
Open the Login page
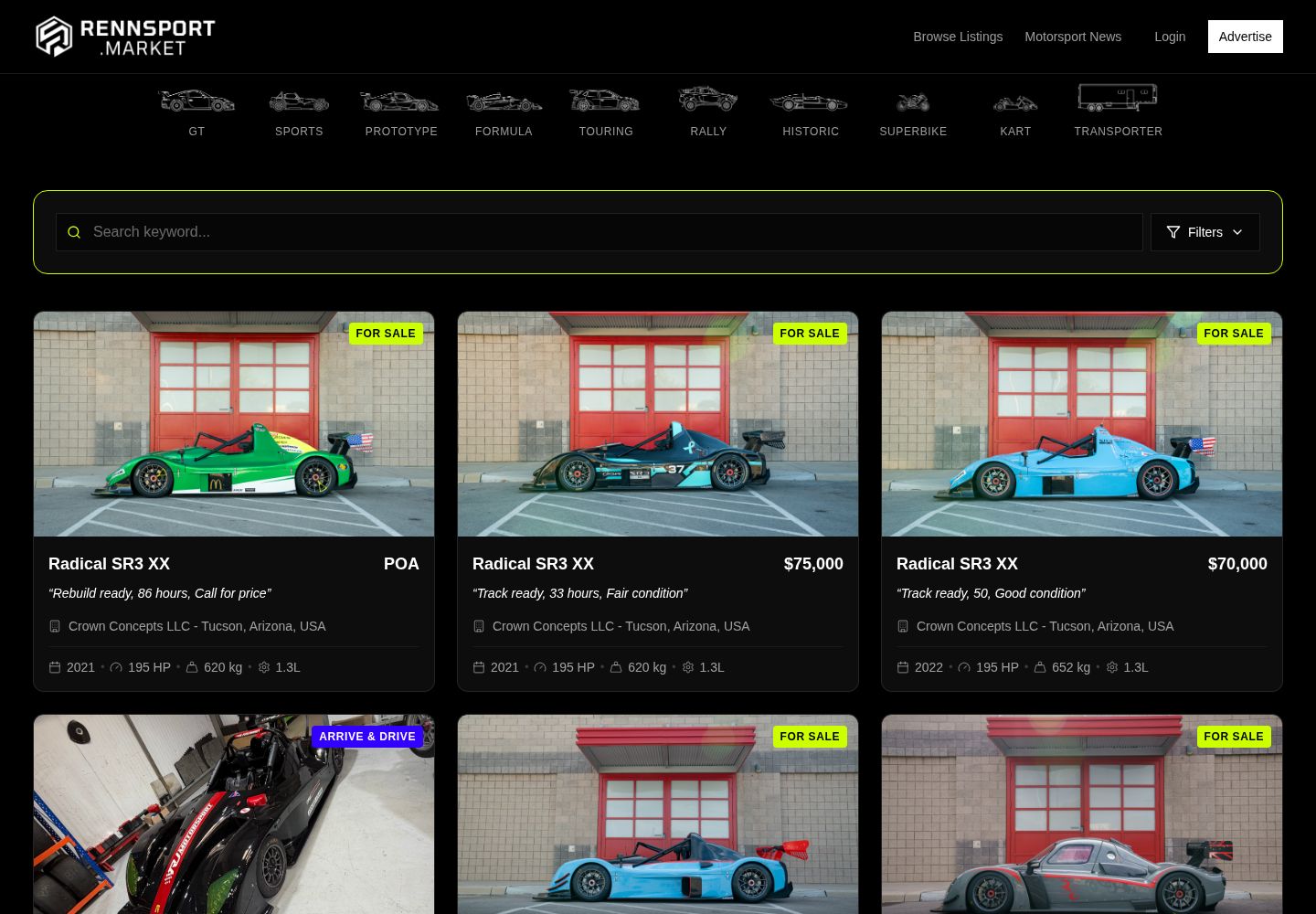pyautogui.click(x=1170, y=37)
